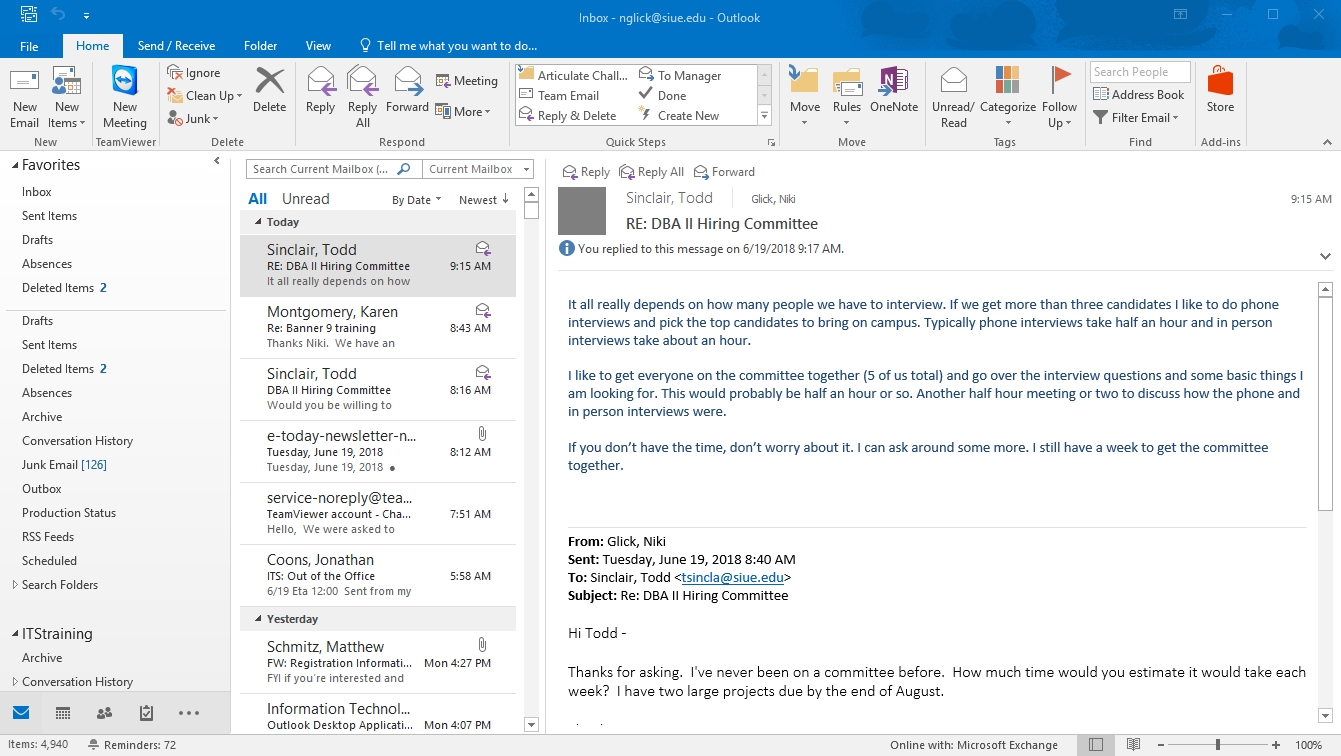Click the tsincla@siue.edu email link
This screenshot has height=756, width=1341.
[733, 577]
